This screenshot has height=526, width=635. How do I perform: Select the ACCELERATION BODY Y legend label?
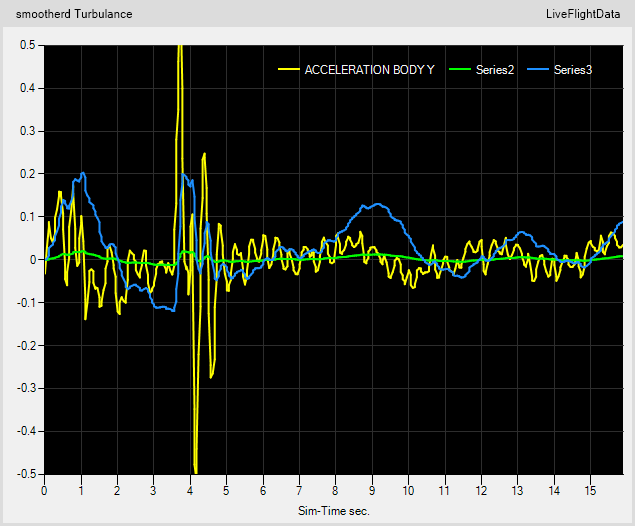point(369,70)
